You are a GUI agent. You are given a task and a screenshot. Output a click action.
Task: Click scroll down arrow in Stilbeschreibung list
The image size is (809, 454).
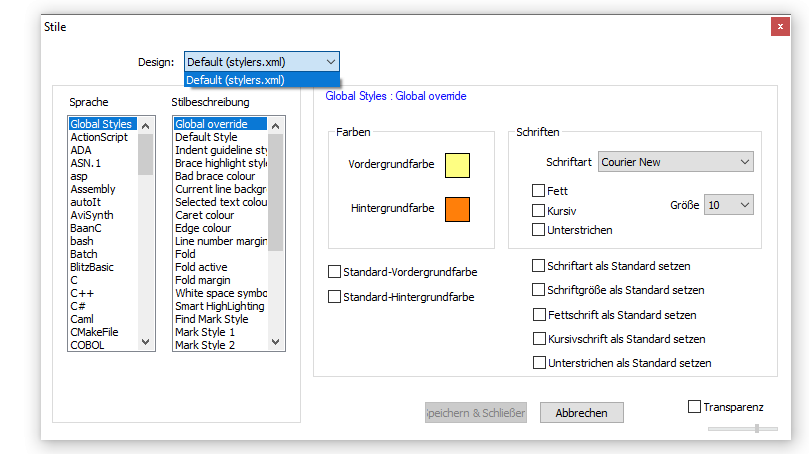(276, 342)
